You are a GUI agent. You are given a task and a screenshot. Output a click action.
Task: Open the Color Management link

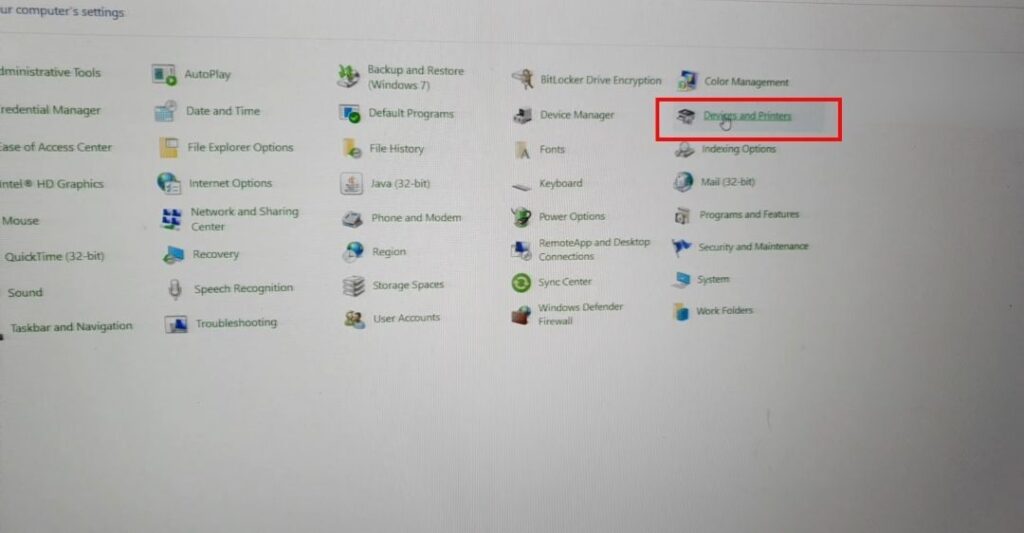coord(746,82)
